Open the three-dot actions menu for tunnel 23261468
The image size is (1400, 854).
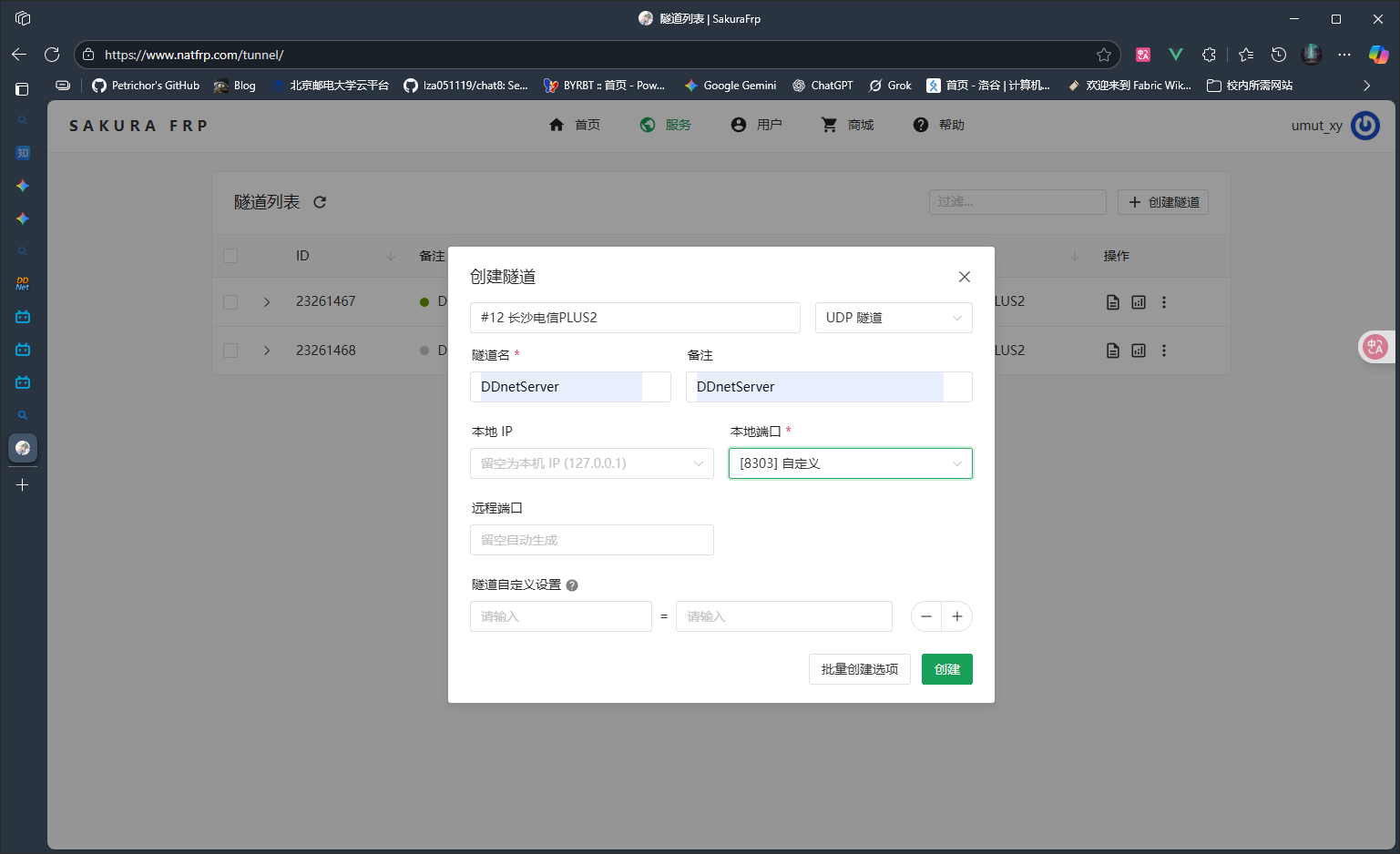coord(1164,350)
